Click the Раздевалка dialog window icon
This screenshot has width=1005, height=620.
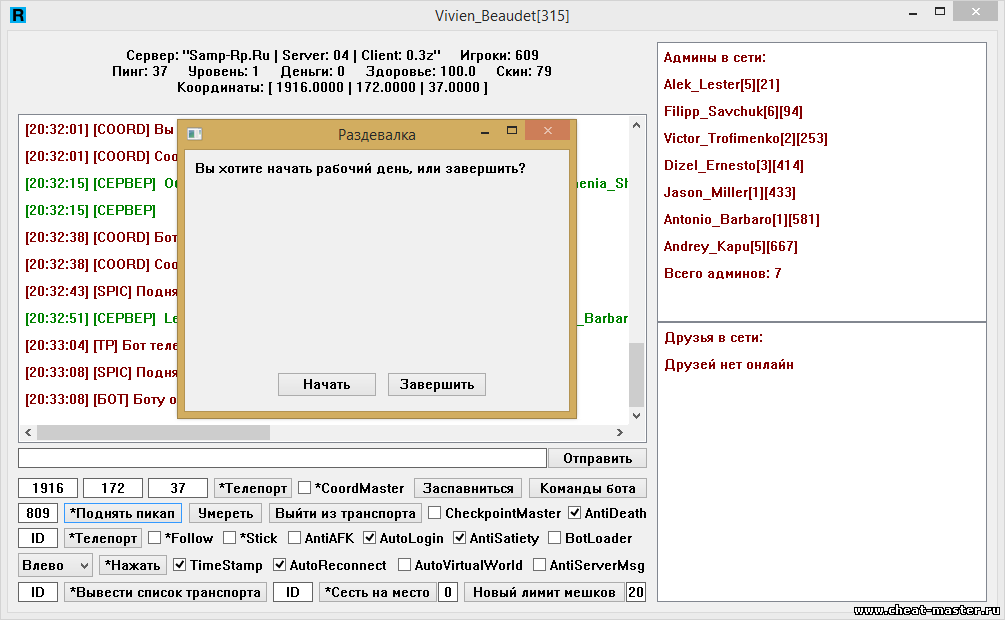[195, 133]
